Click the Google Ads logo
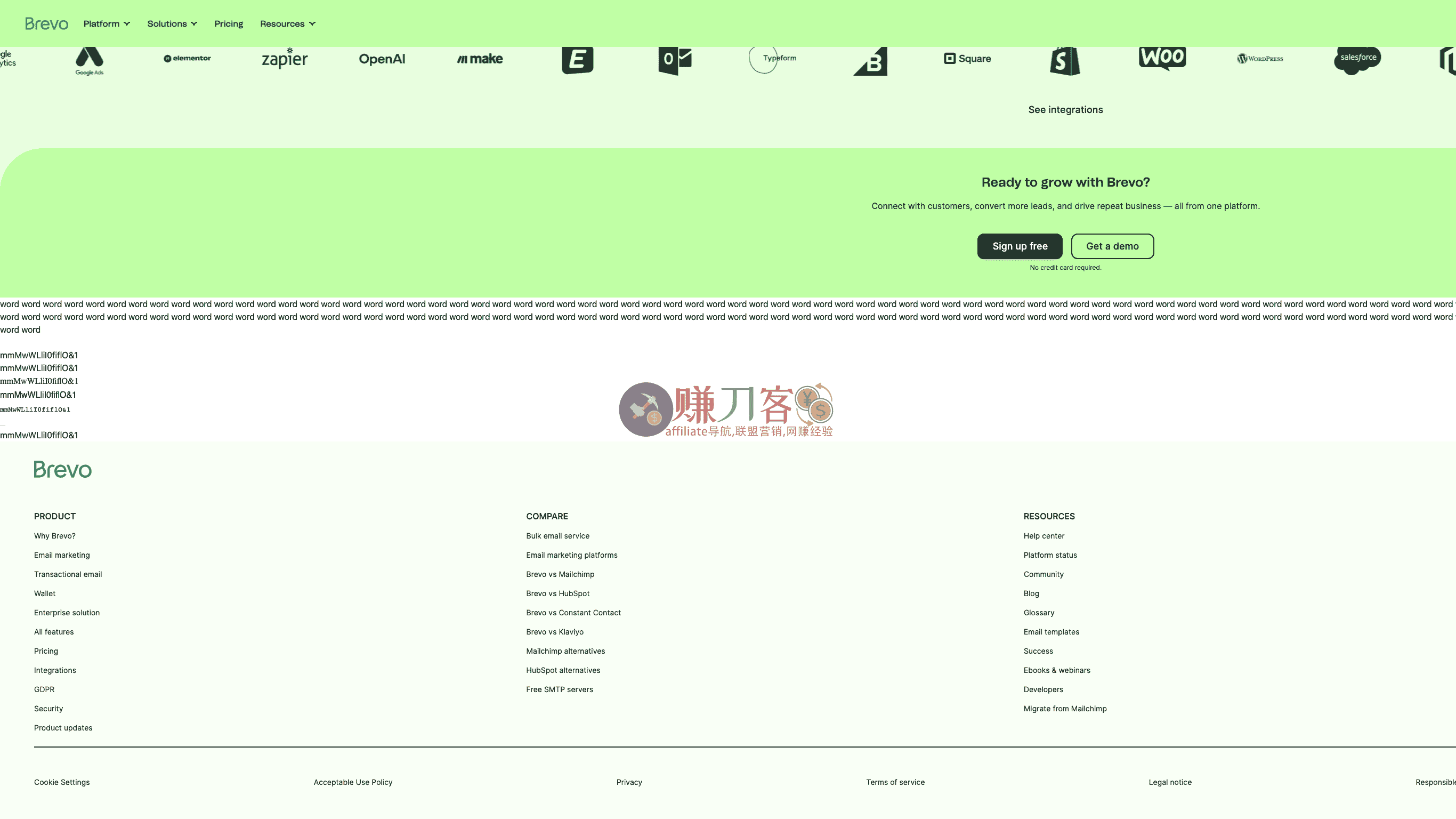 [x=90, y=60]
